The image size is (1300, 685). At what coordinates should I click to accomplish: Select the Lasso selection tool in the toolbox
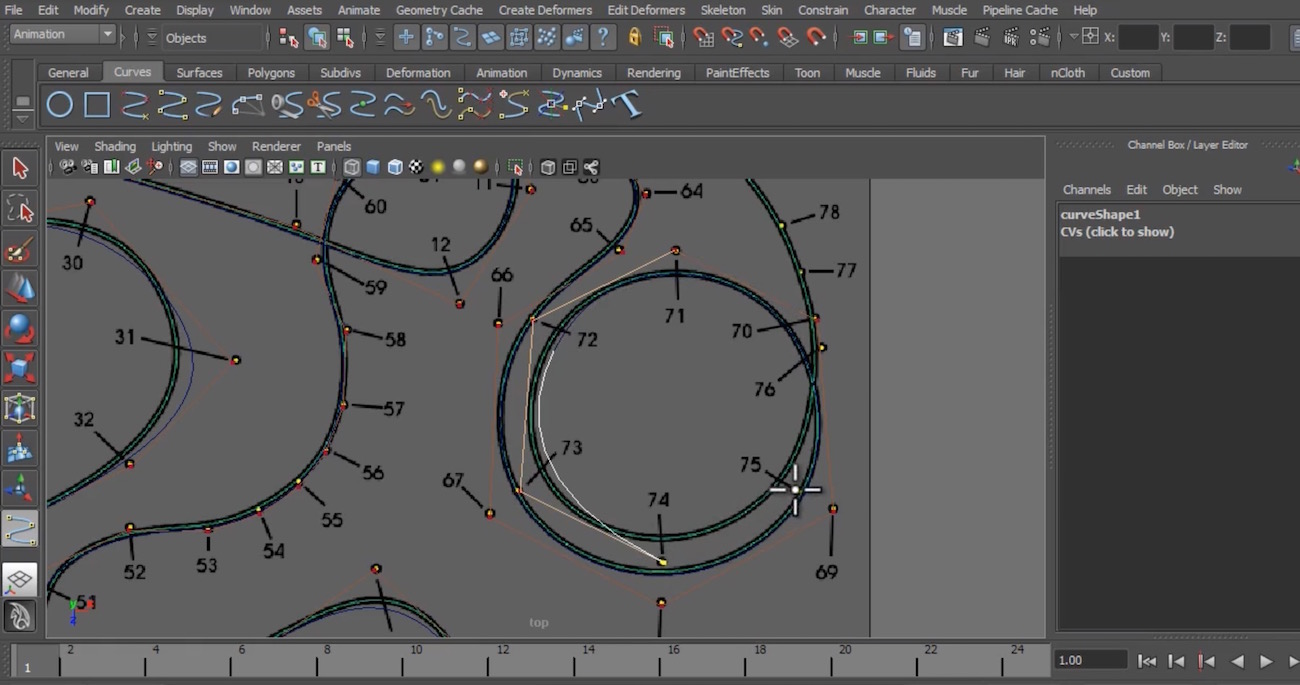(x=20, y=209)
